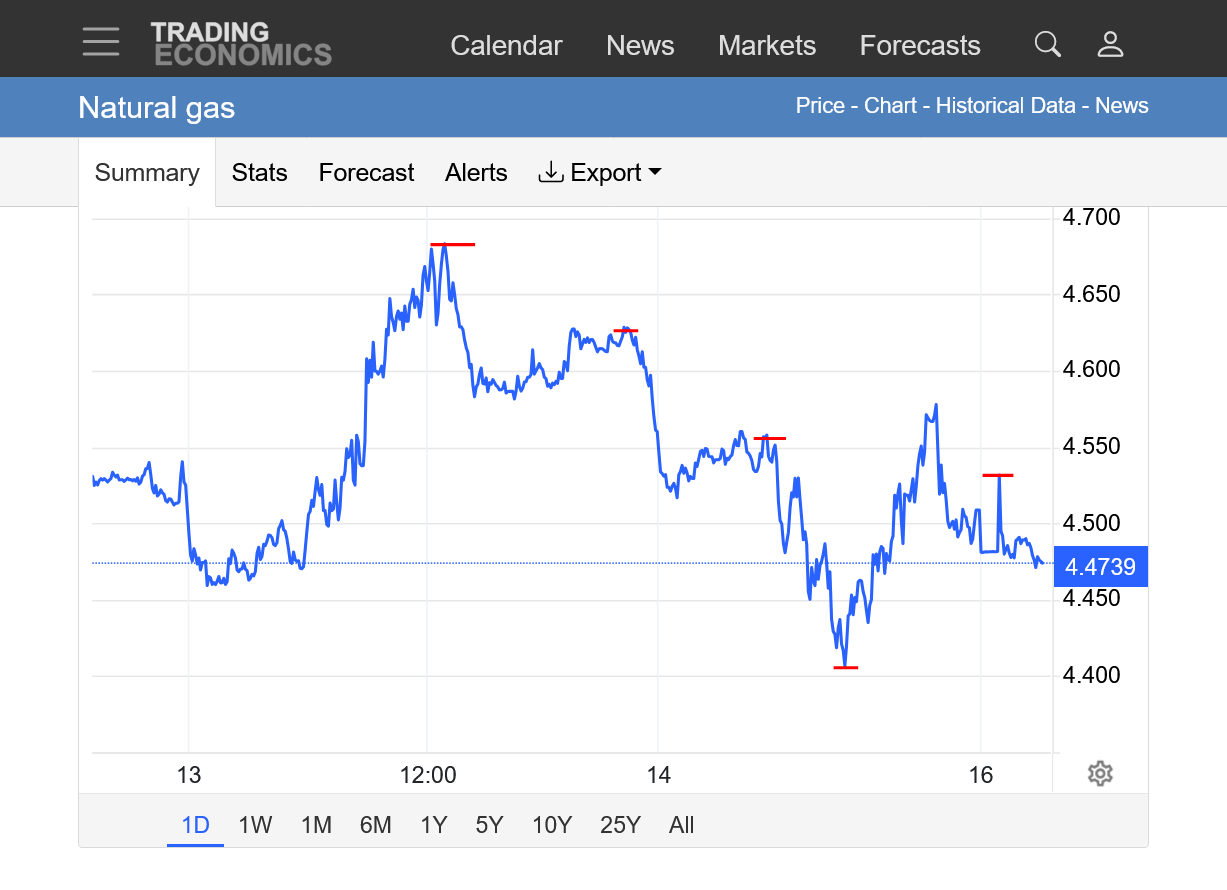Switch to the Stats tab
1227x890 pixels.
point(259,173)
